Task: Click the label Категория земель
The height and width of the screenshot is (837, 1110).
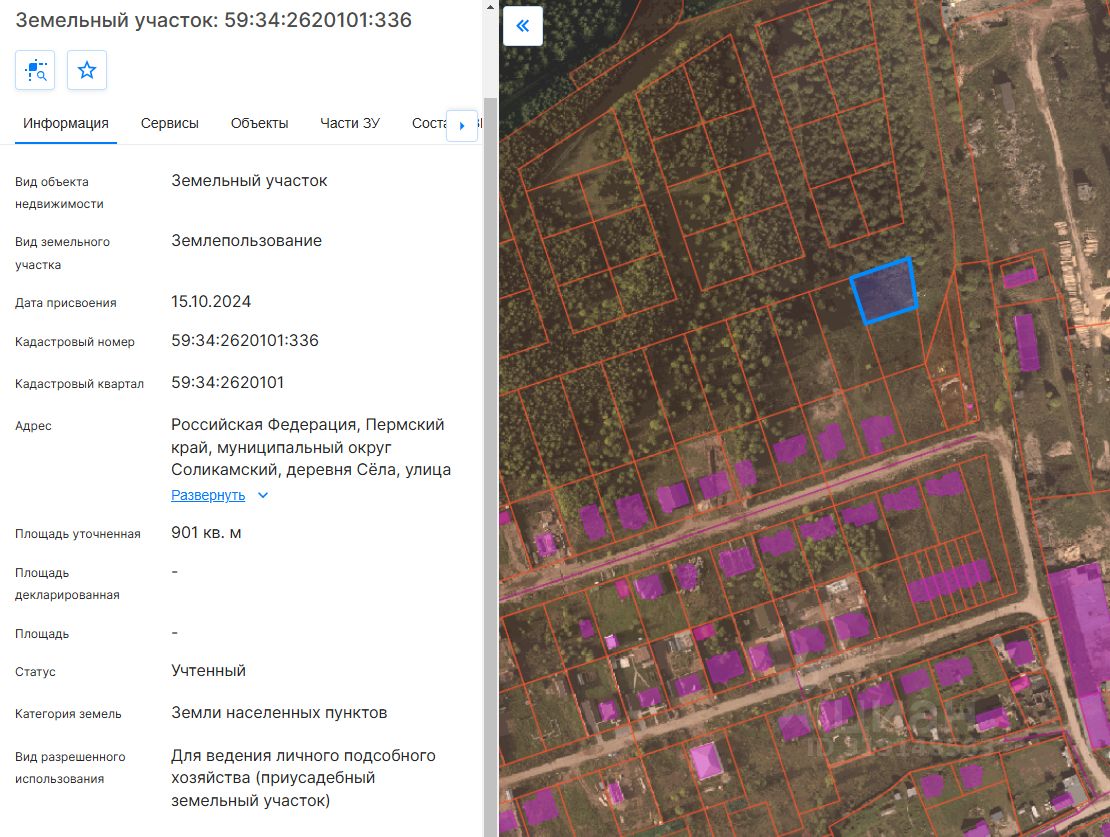Action: [68, 714]
